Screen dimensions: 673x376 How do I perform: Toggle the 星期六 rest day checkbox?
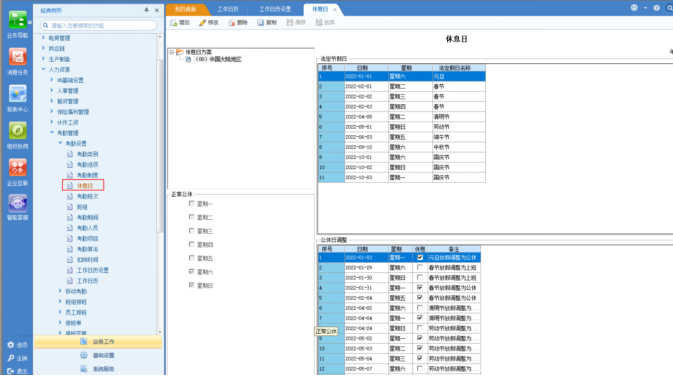191,271
